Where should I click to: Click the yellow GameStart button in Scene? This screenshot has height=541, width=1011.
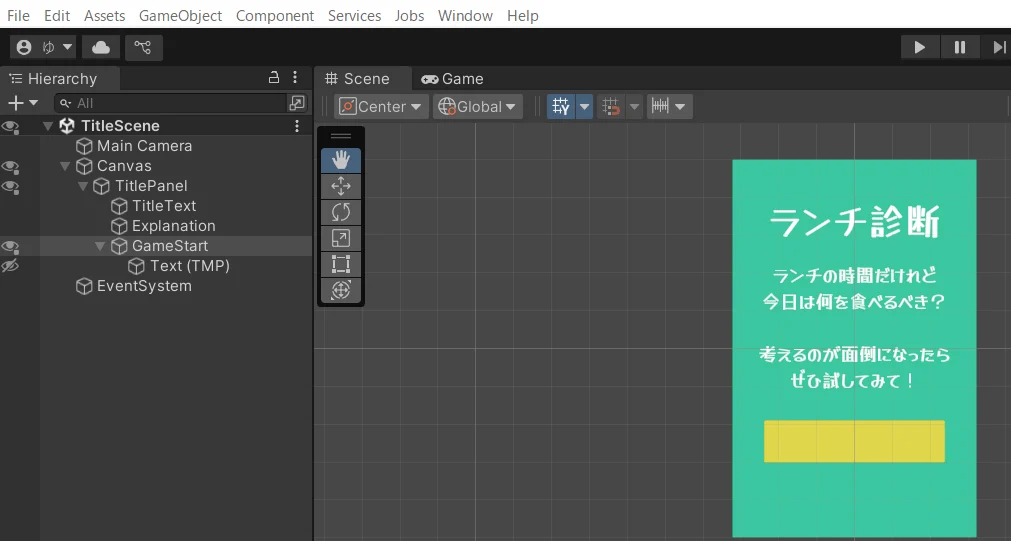point(854,441)
